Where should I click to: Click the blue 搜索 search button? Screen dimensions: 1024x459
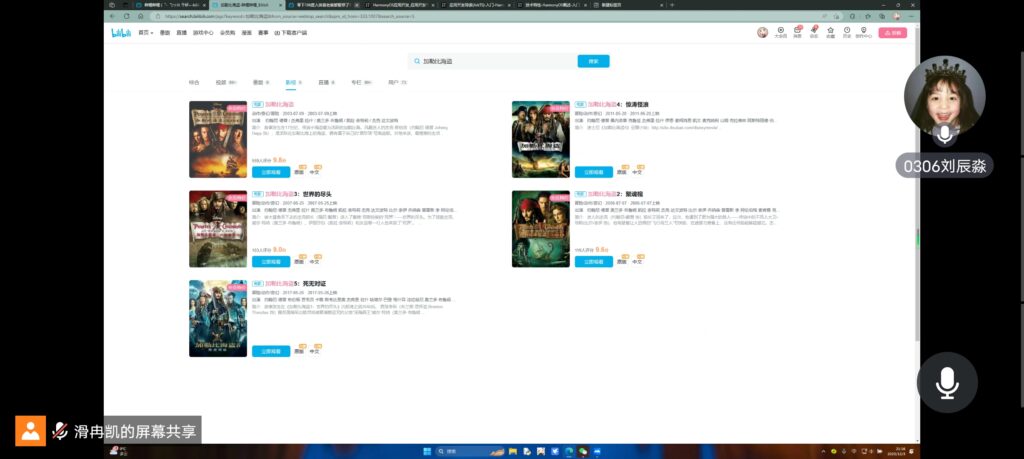593,61
